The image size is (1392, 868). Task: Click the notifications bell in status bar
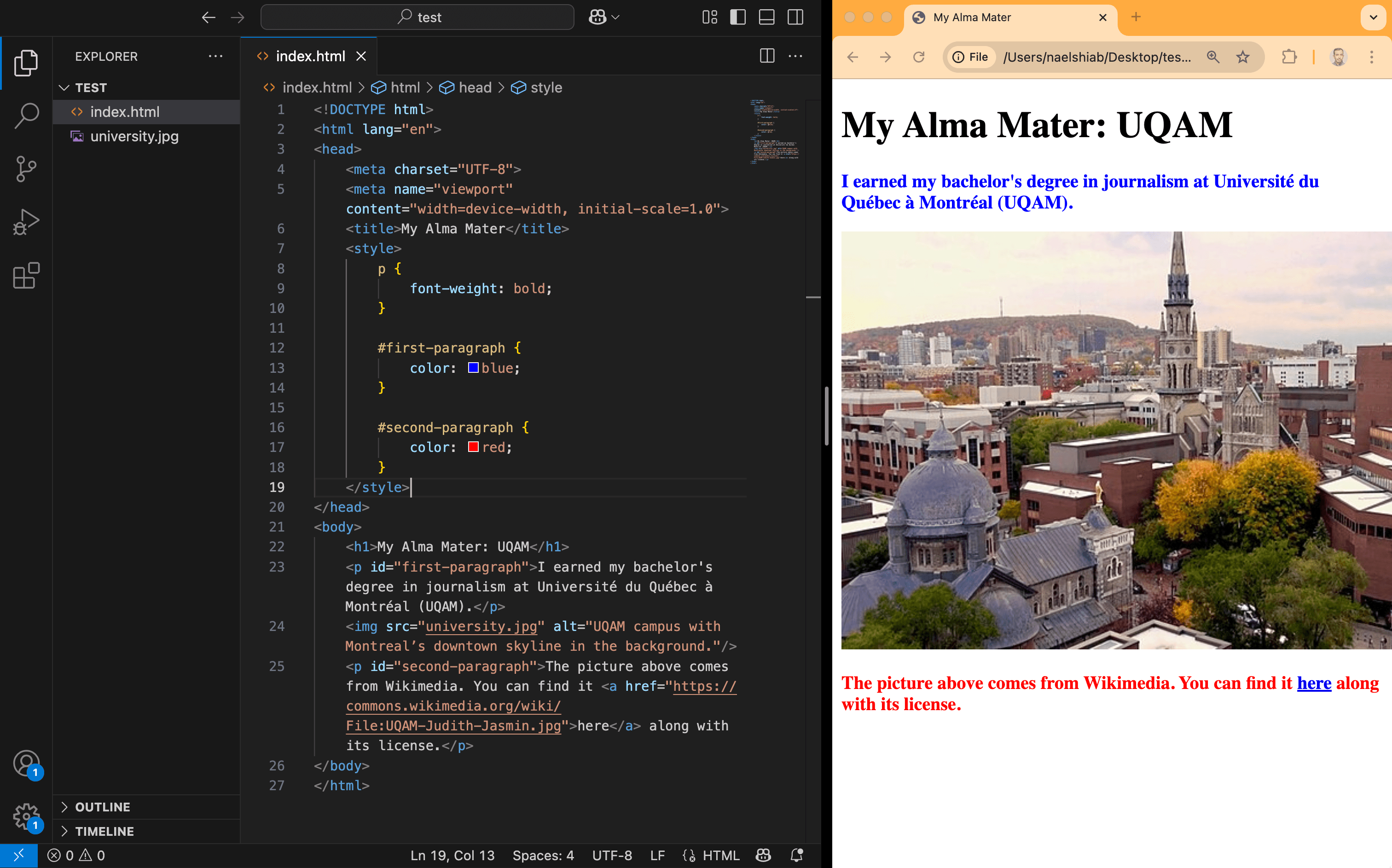point(797,856)
